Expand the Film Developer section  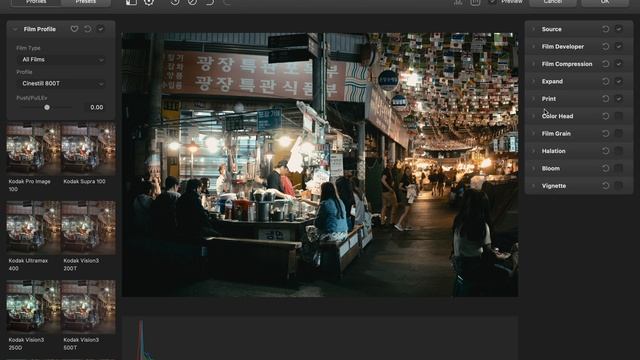pos(533,47)
